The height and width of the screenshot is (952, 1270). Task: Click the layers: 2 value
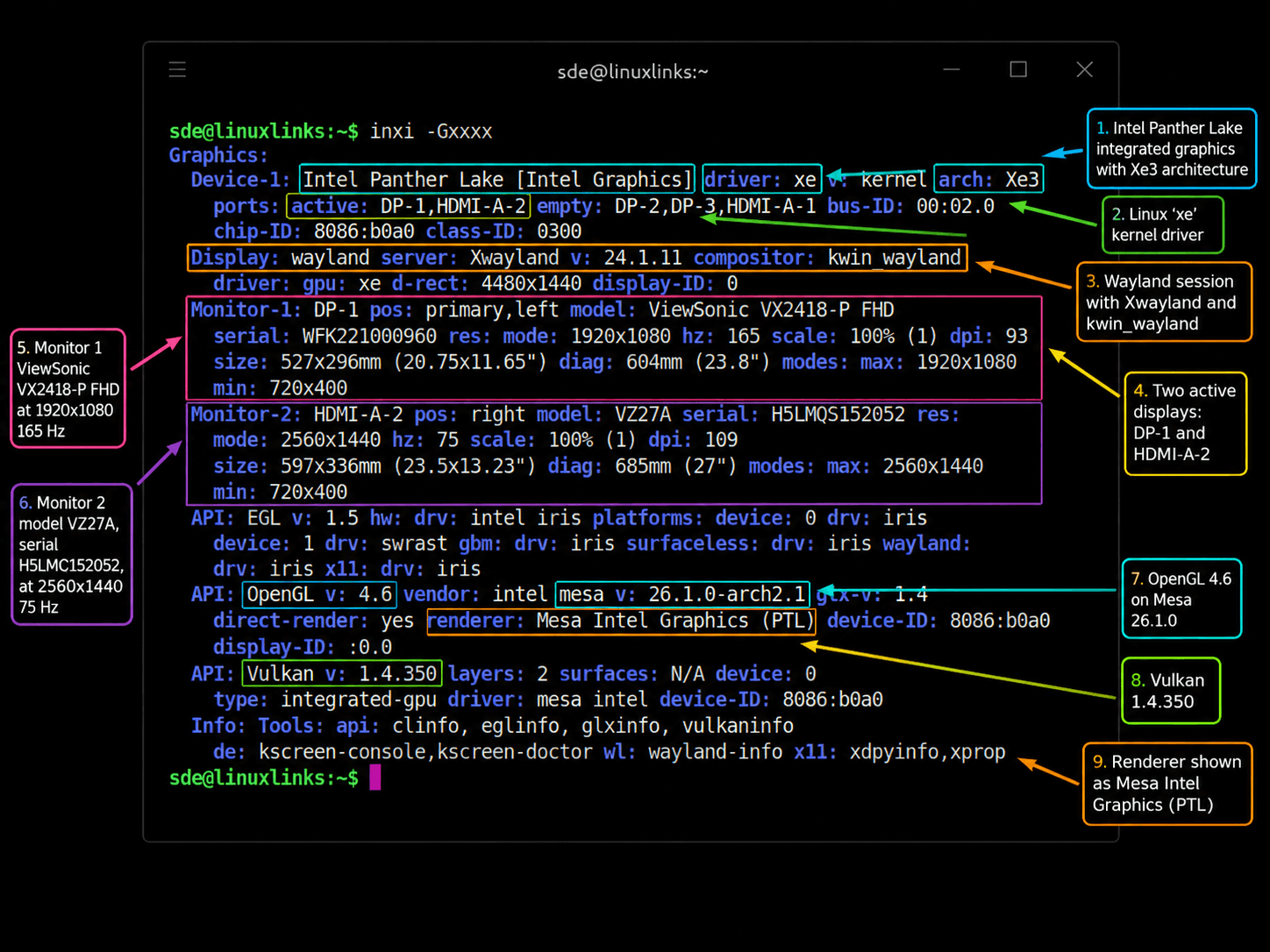pyautogui.click(x=498, y=674)
